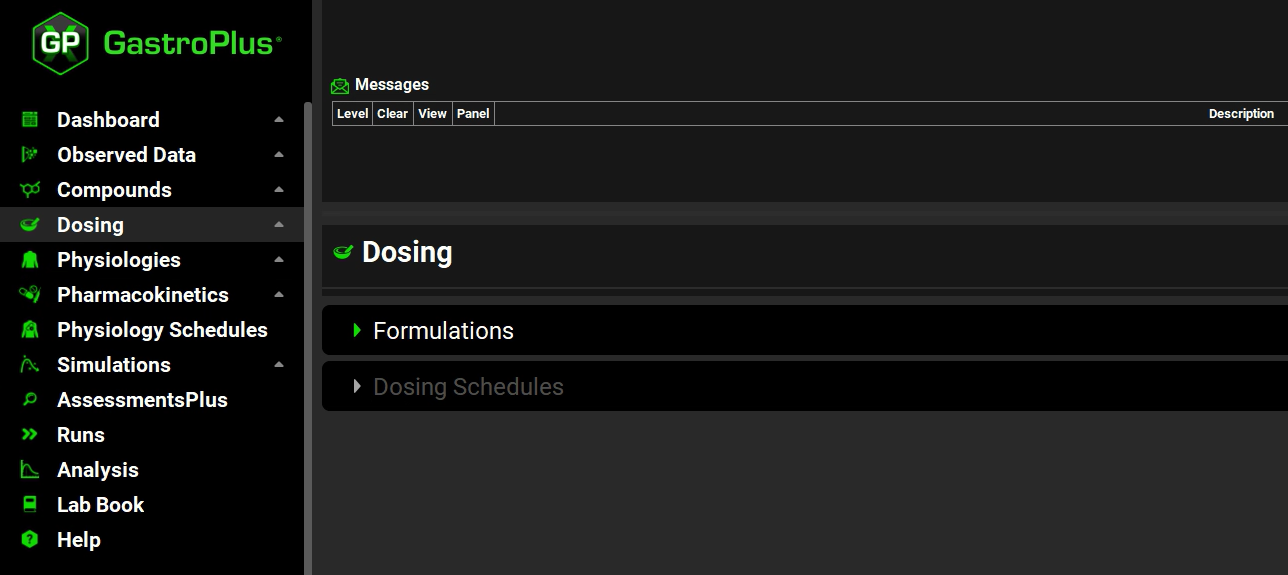Click the Compounds molecule icon
The image size is (1288, 575).
tap(30, 190)
